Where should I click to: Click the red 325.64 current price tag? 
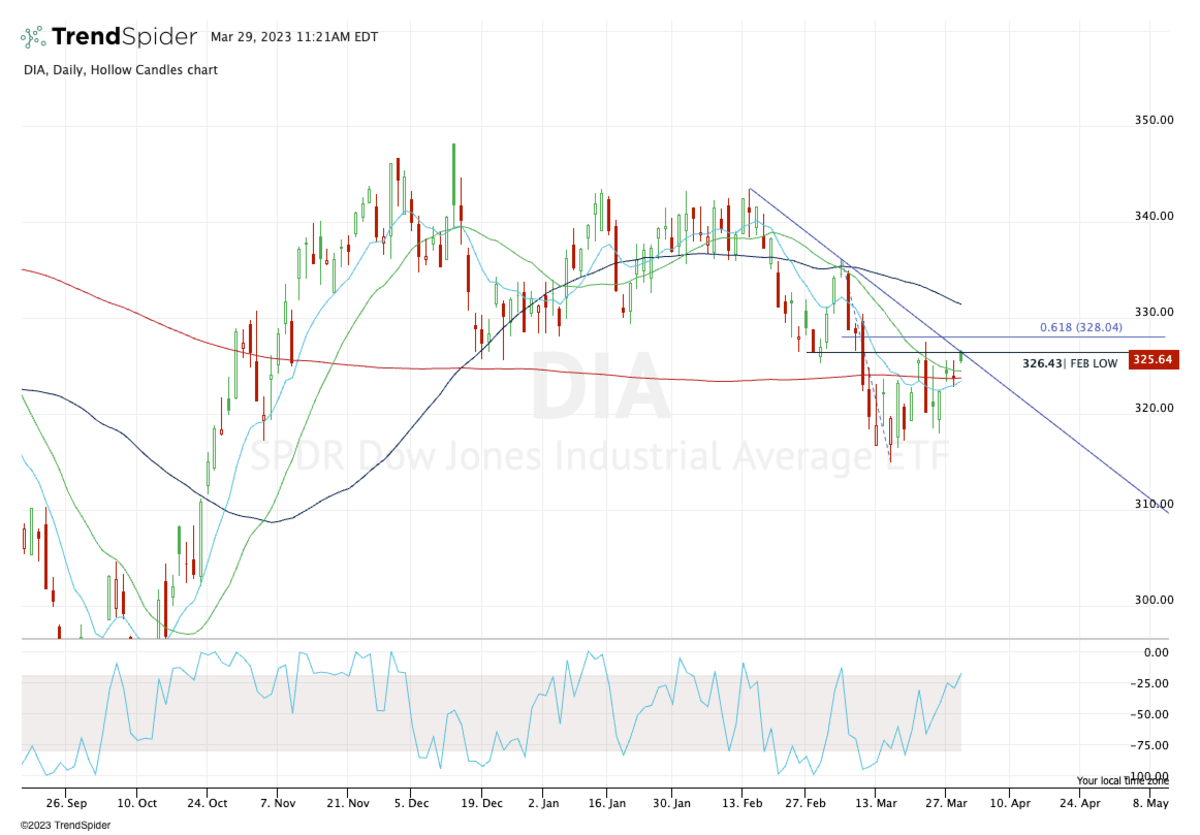[1153, 360]
